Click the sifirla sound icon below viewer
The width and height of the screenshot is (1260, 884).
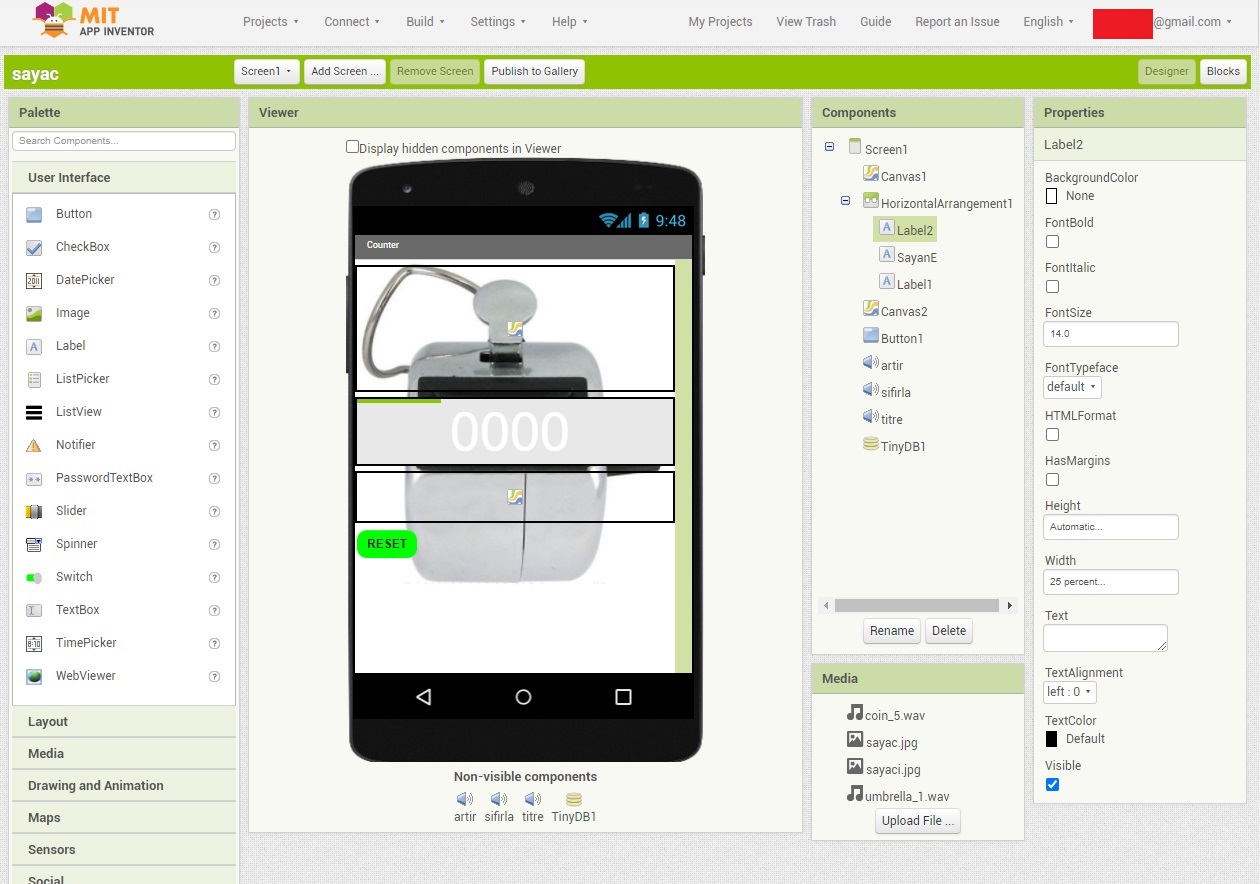(x=499, y=799)
